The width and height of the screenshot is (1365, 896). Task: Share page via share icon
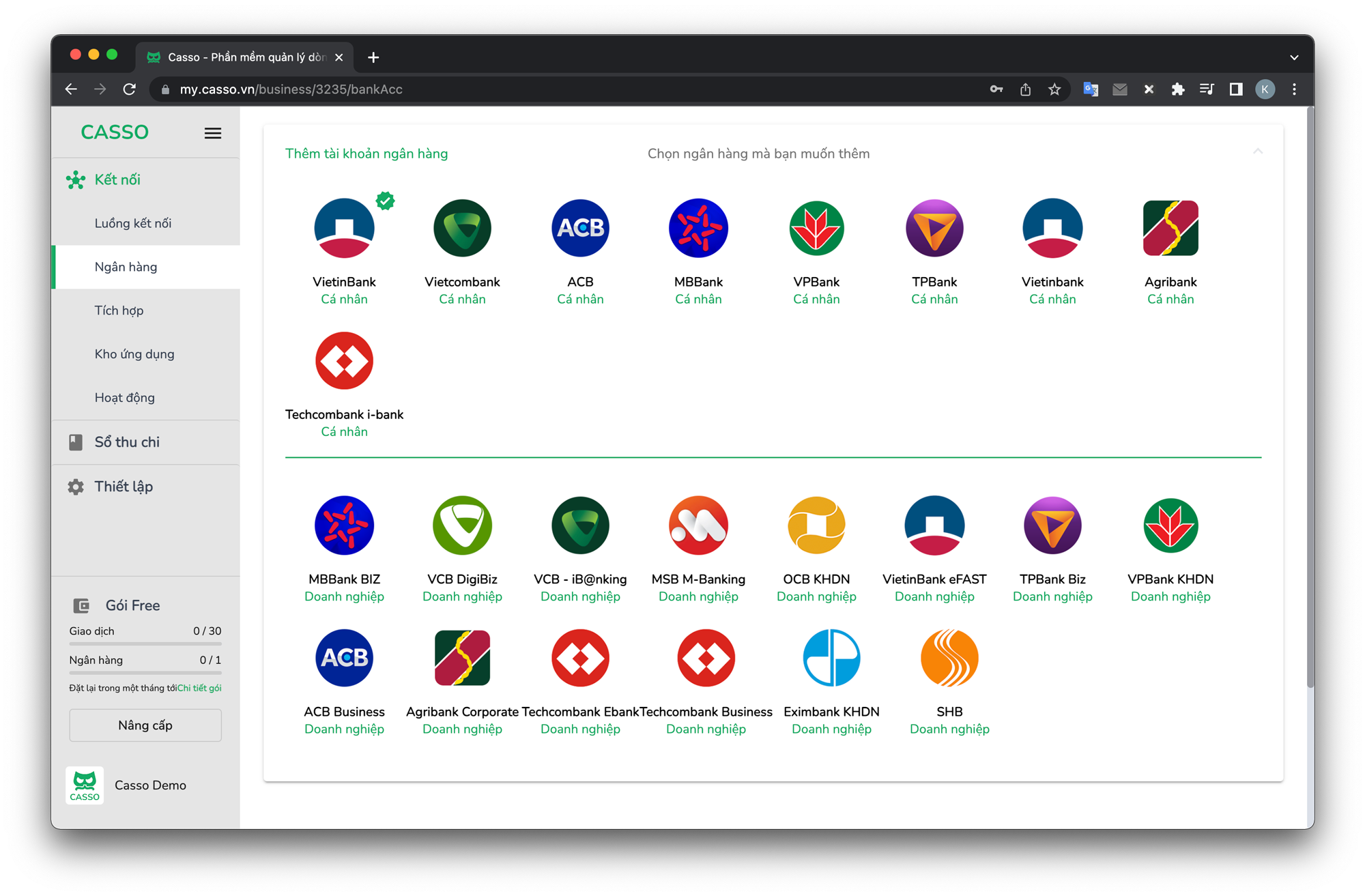coord(1025,89)
